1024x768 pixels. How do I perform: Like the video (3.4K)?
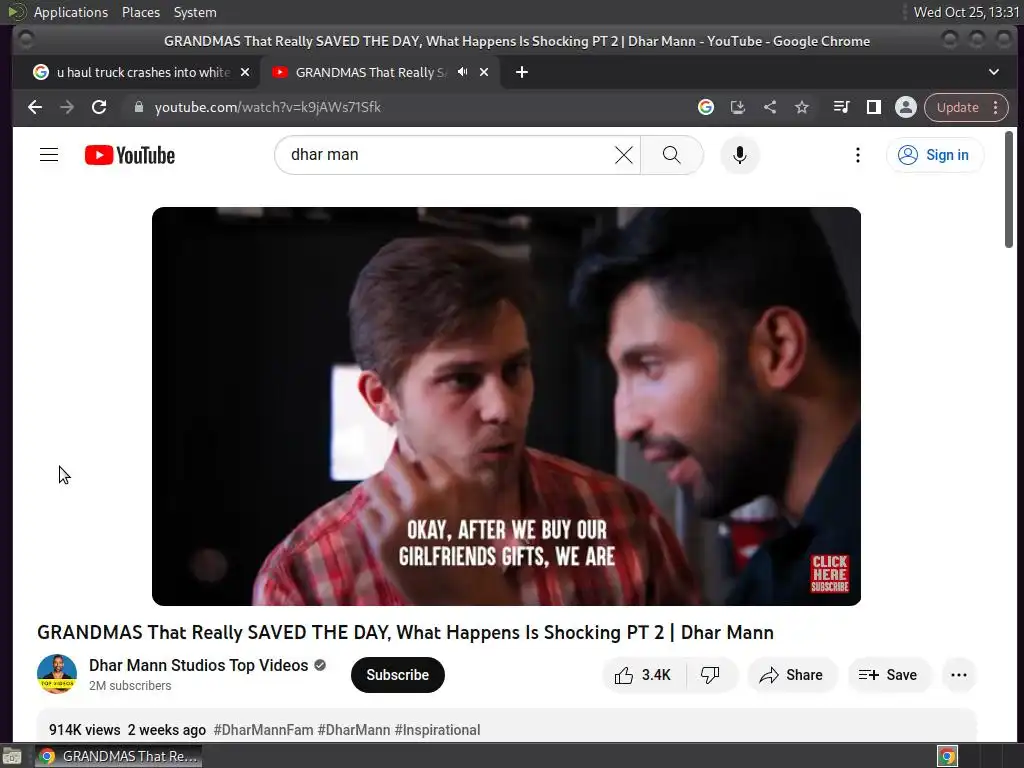(x=643, y=675)
